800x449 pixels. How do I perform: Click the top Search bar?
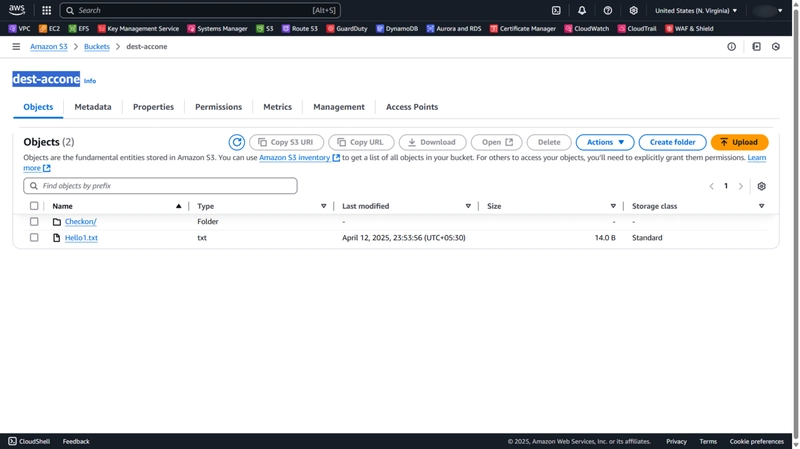tap(200, 10)
